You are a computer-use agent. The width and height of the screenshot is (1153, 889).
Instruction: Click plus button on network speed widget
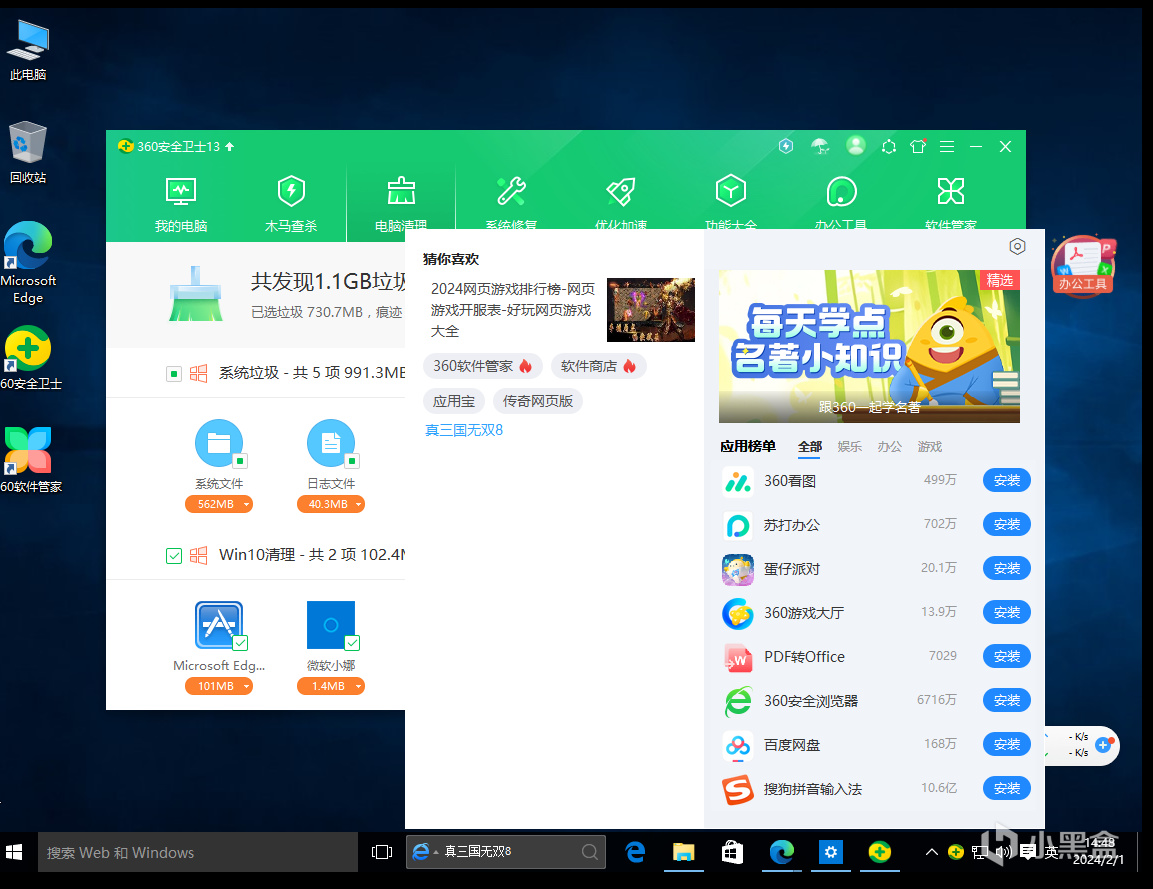[x=1104, y=745]
